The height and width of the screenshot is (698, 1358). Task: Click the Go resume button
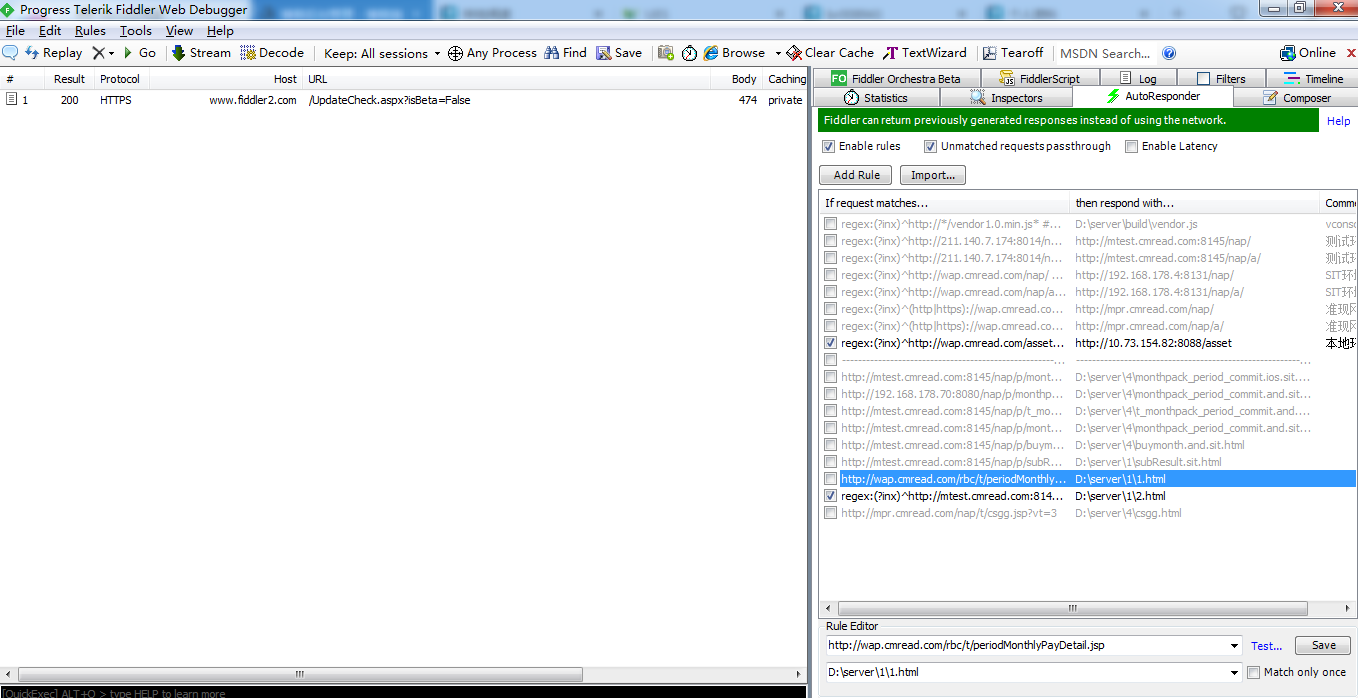(x=139, y=53)
